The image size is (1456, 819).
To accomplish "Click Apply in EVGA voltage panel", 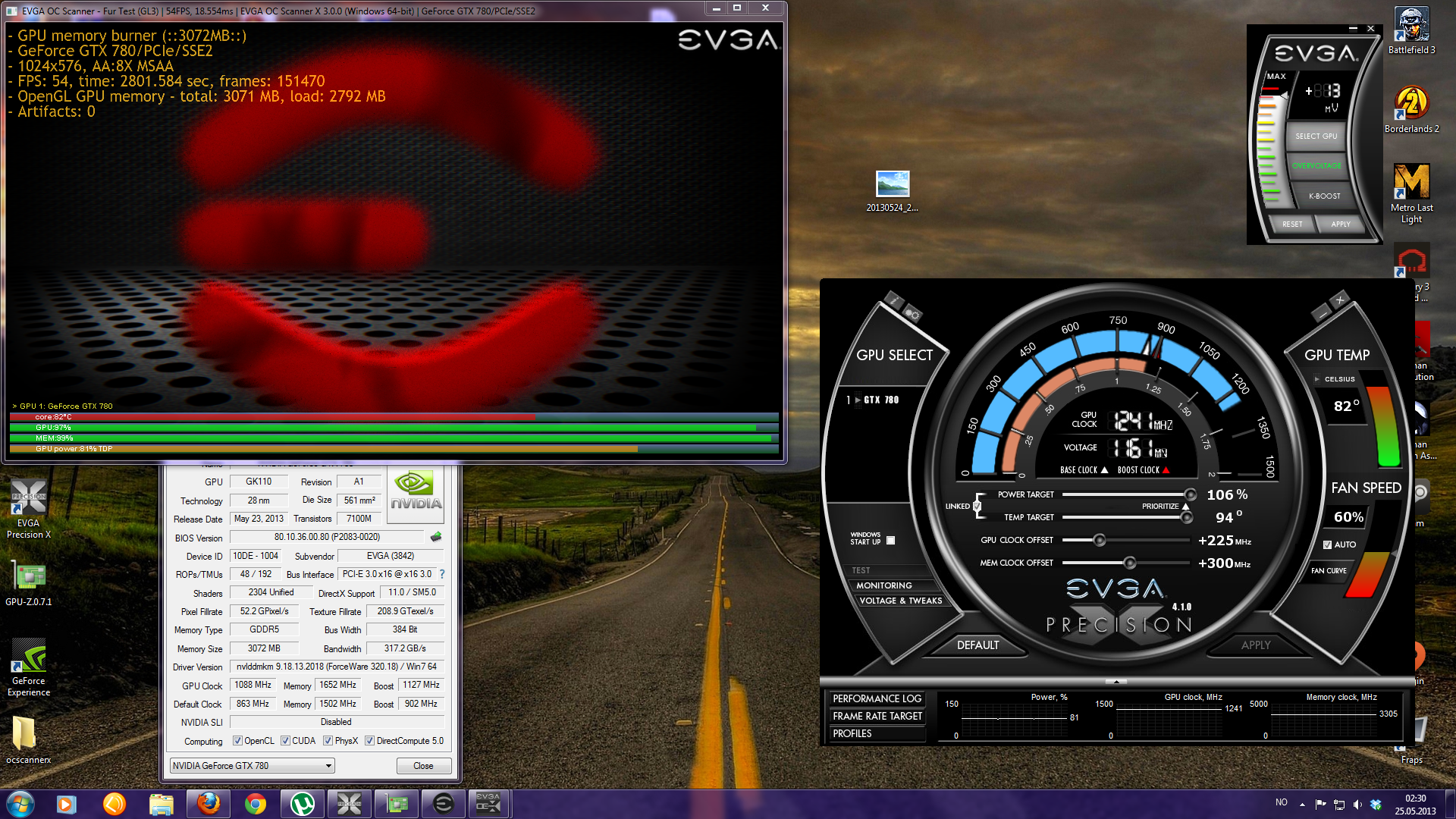I will 1341,224.
